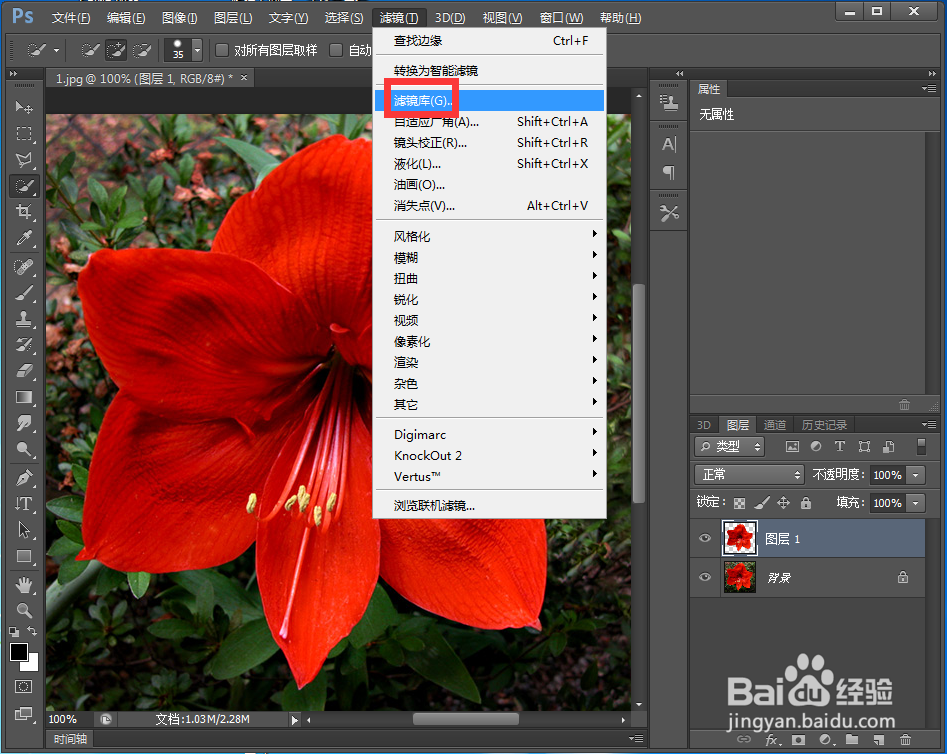Click the 图层 1 layer thumbnail
This screenshot has width=947, height=754.
(739, 538)
